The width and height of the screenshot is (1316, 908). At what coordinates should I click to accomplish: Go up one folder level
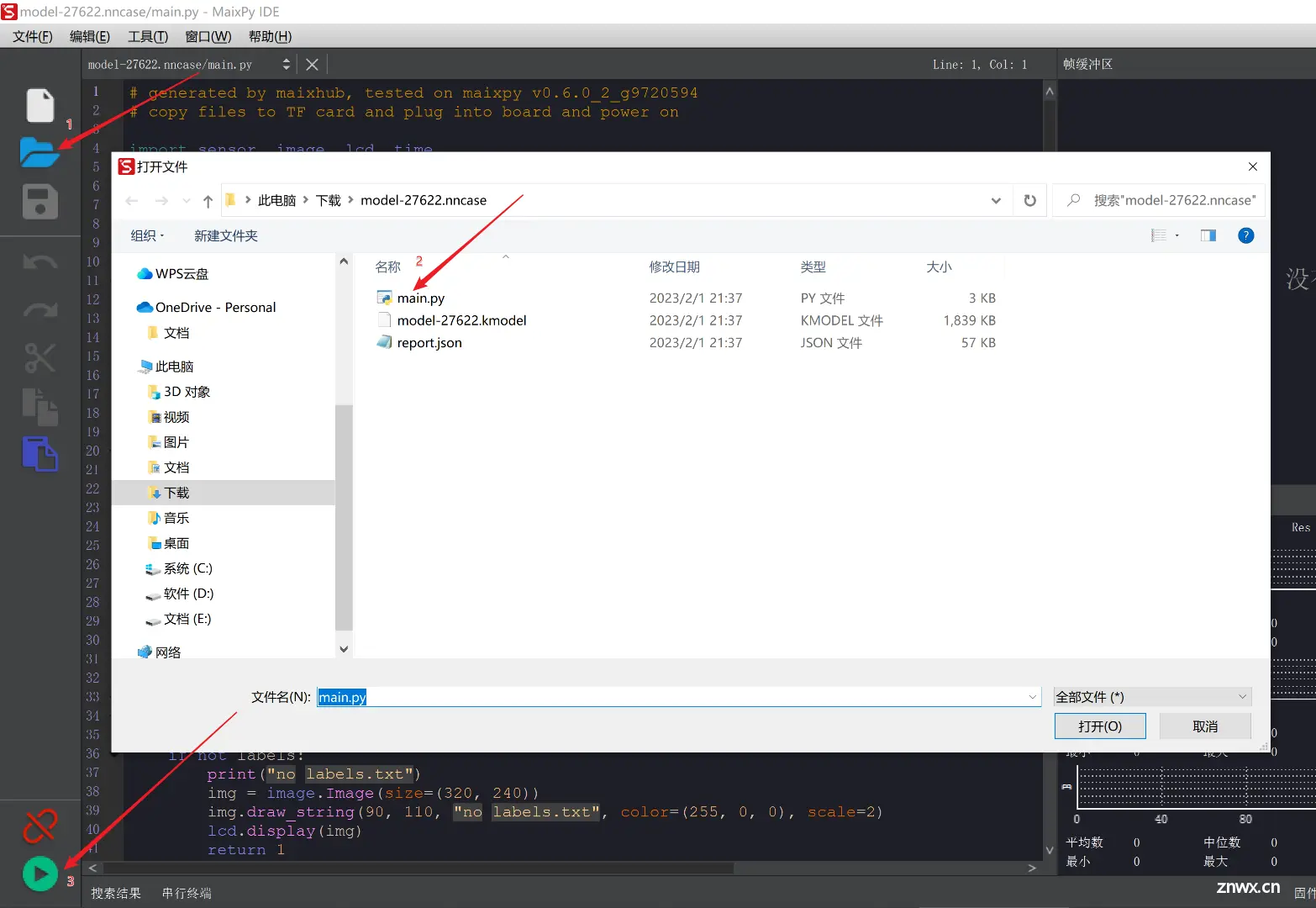coord(208,201)
